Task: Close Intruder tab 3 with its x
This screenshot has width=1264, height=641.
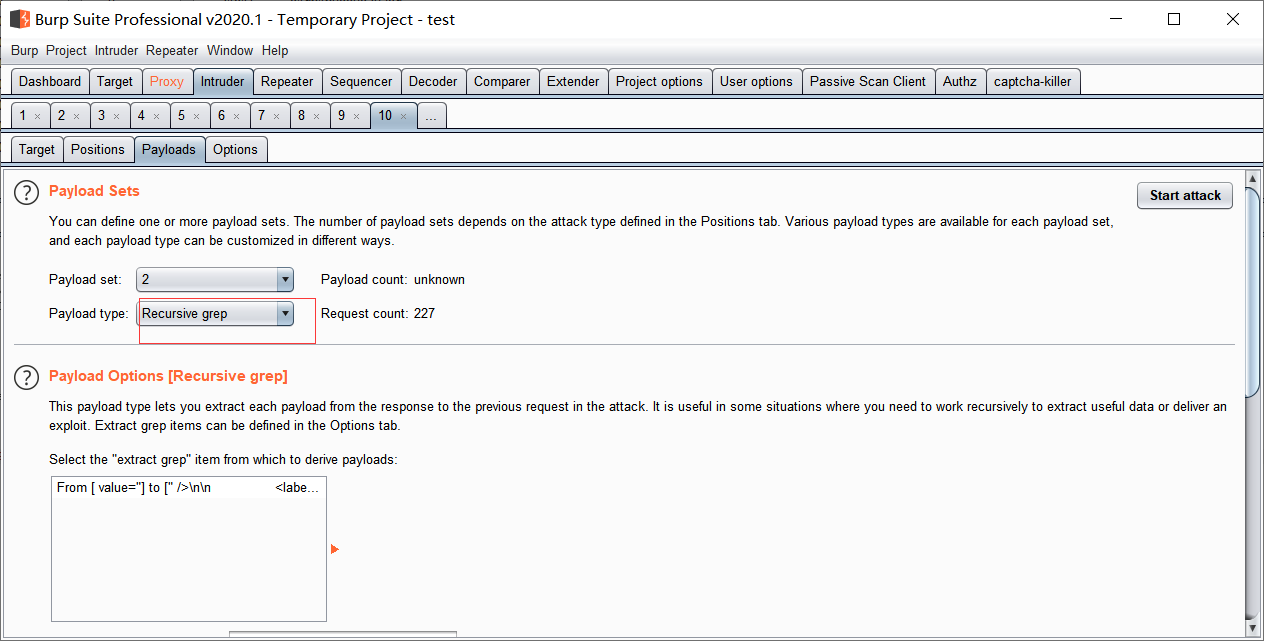Action: pyautogui.click(x=118, y=116)
